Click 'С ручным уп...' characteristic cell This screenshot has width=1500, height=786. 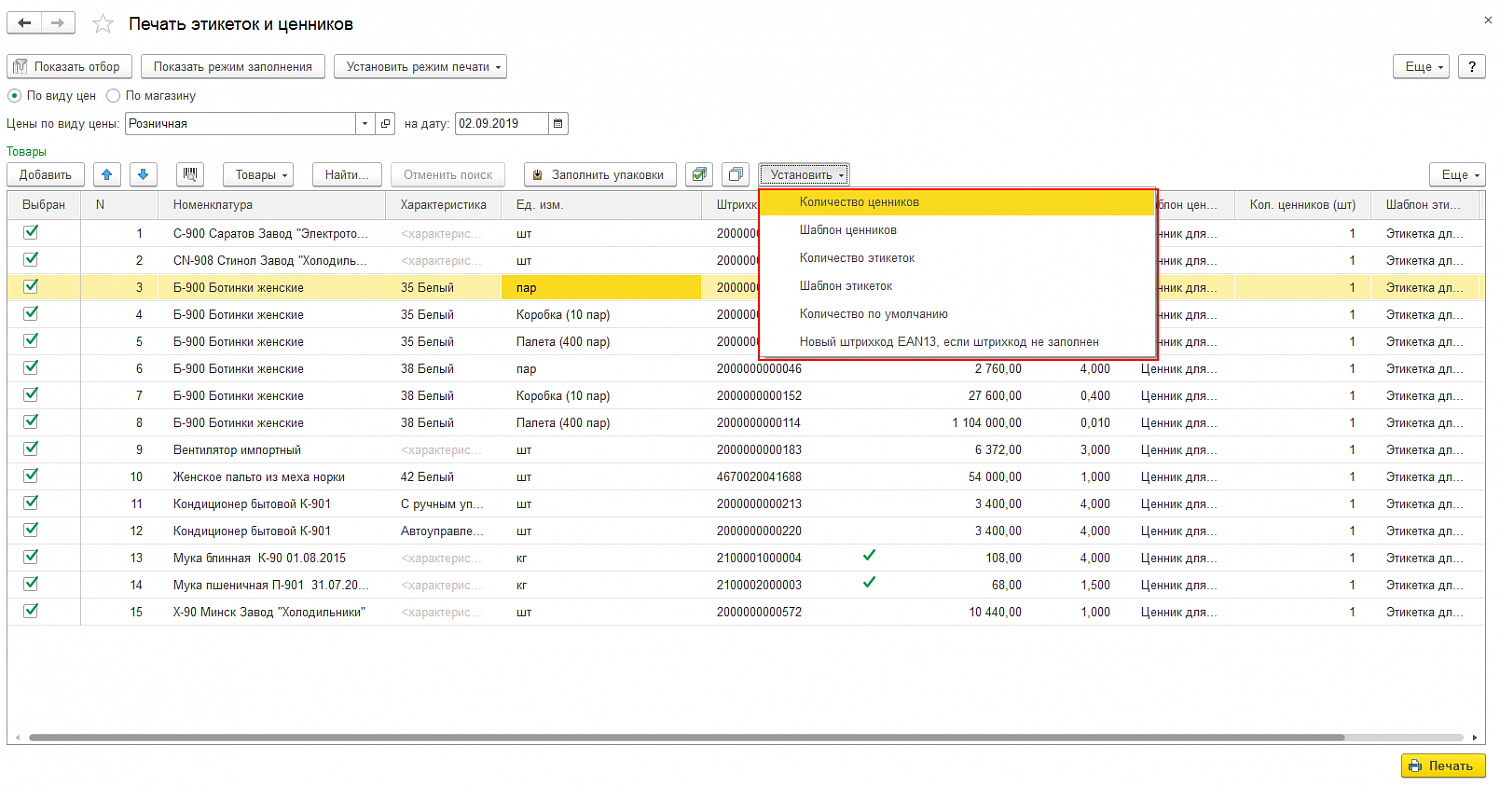click(x=443, y=504)
